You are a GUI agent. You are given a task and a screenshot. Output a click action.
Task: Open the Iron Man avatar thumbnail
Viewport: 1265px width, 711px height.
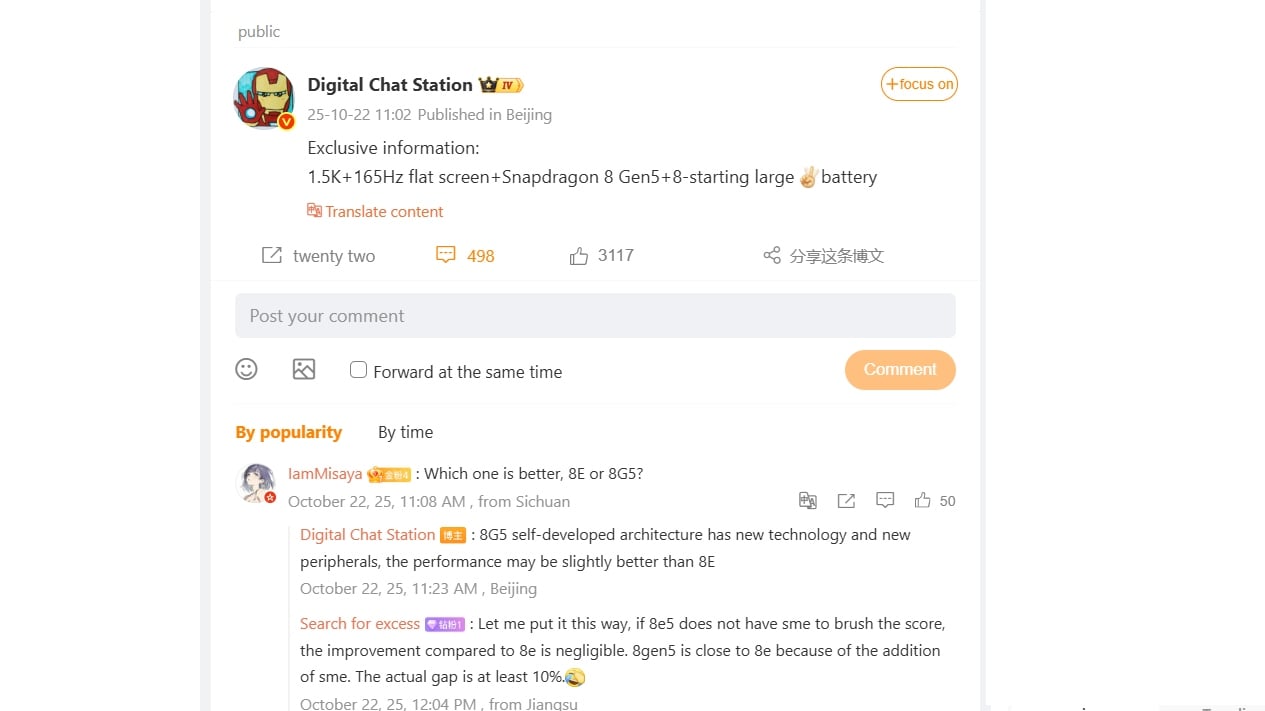point(264,98)
